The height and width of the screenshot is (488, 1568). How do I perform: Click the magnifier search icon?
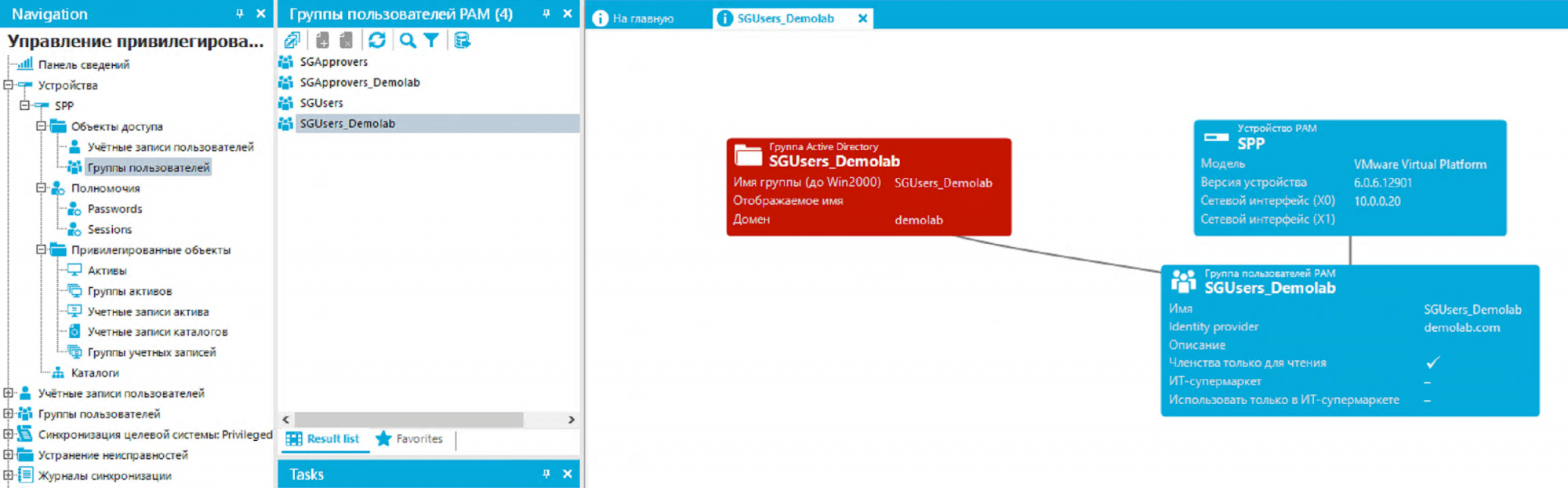point(408,40)
